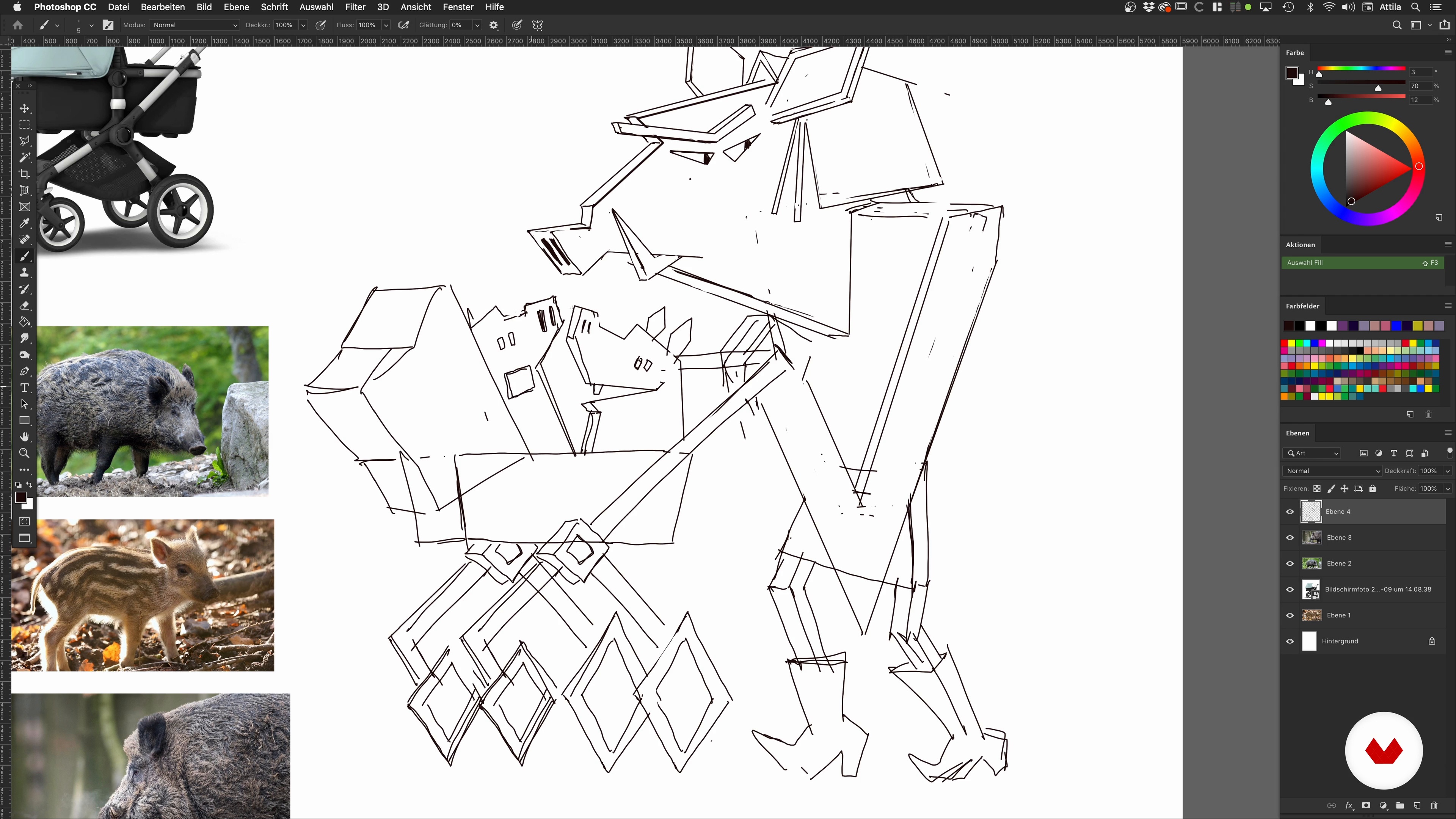
Task: Hide the Ebene 1 layer
Action: click(1290, 615)
